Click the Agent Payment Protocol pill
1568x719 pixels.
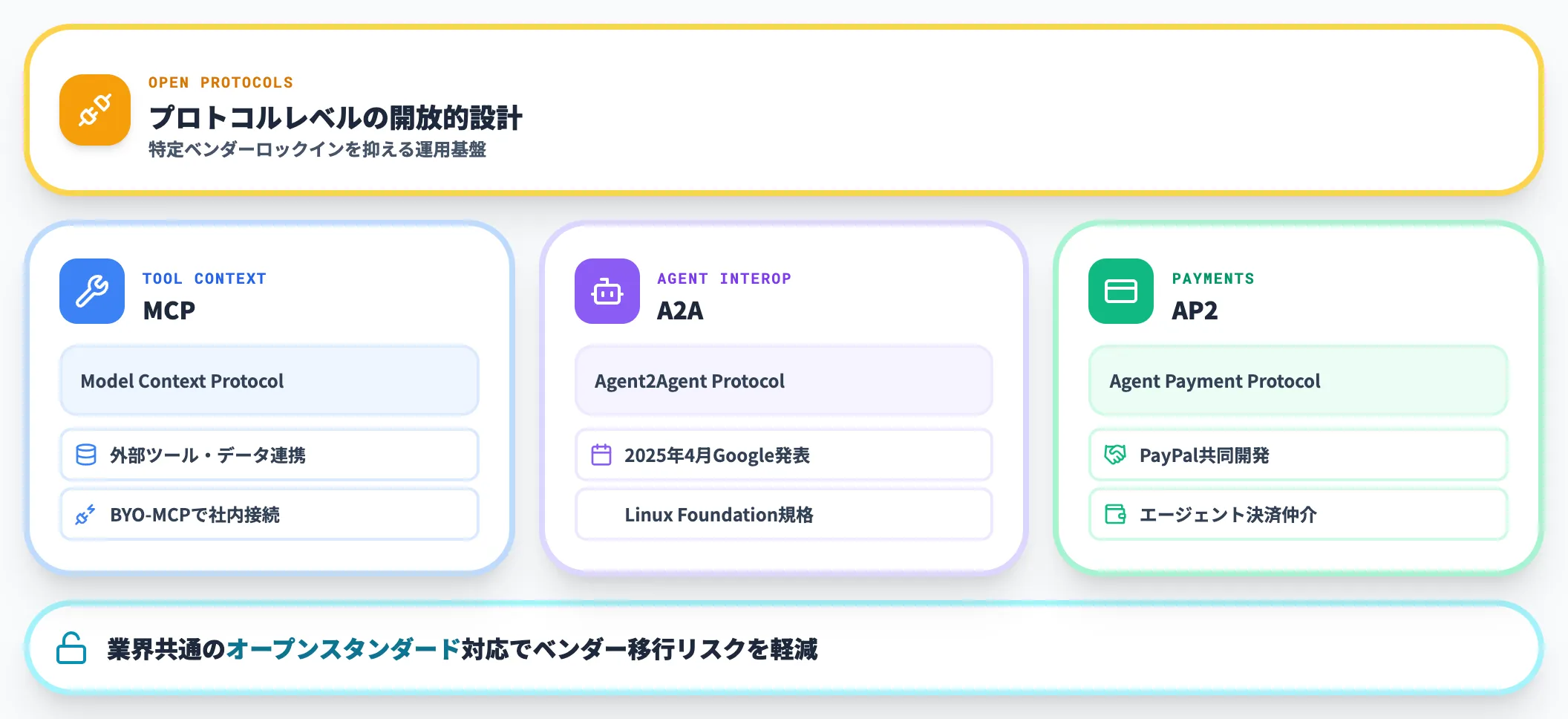(x=1297, y=380)
